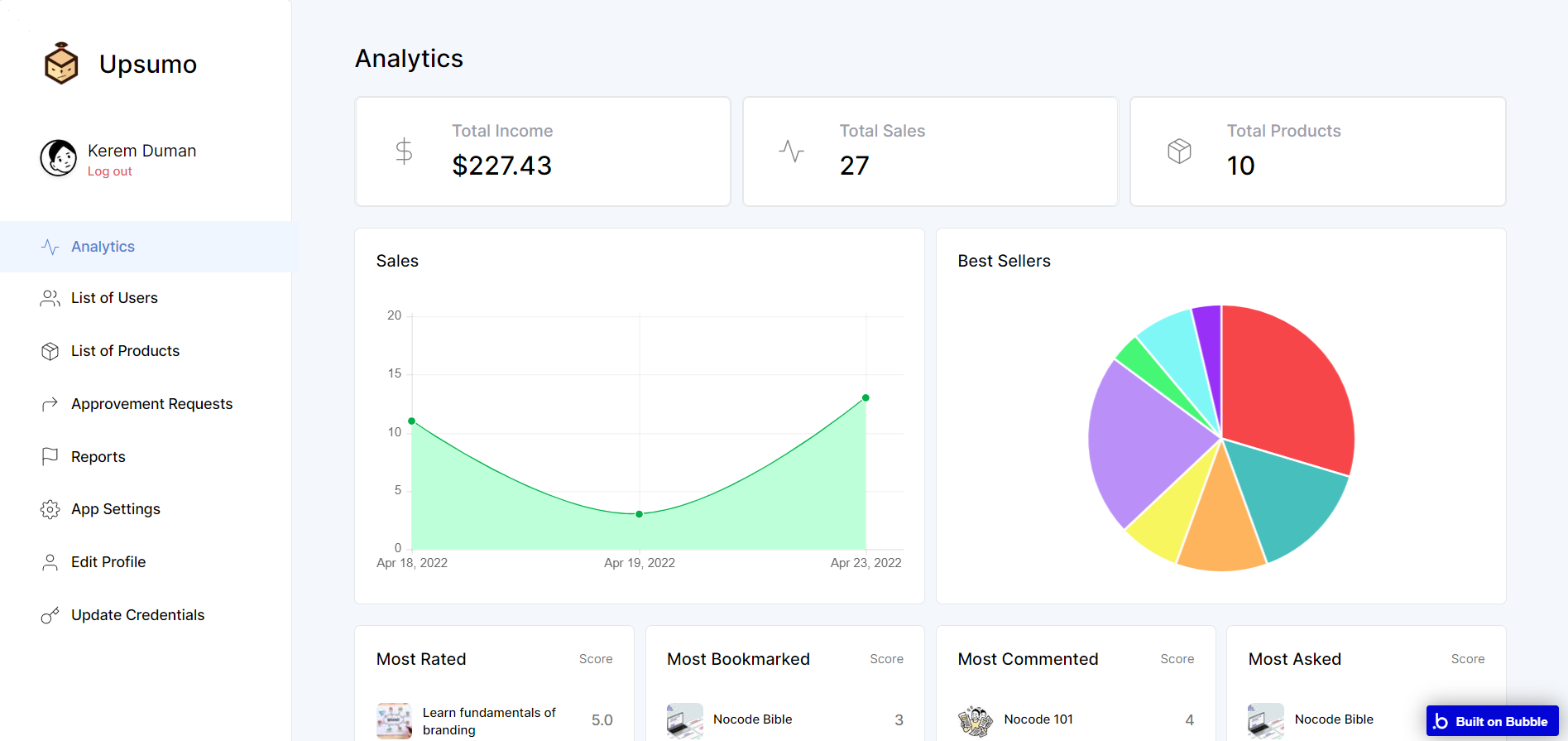Click 'Nocode Bible' text in Most Bookmarked
Screen dimensions: 1568x741
753,719
